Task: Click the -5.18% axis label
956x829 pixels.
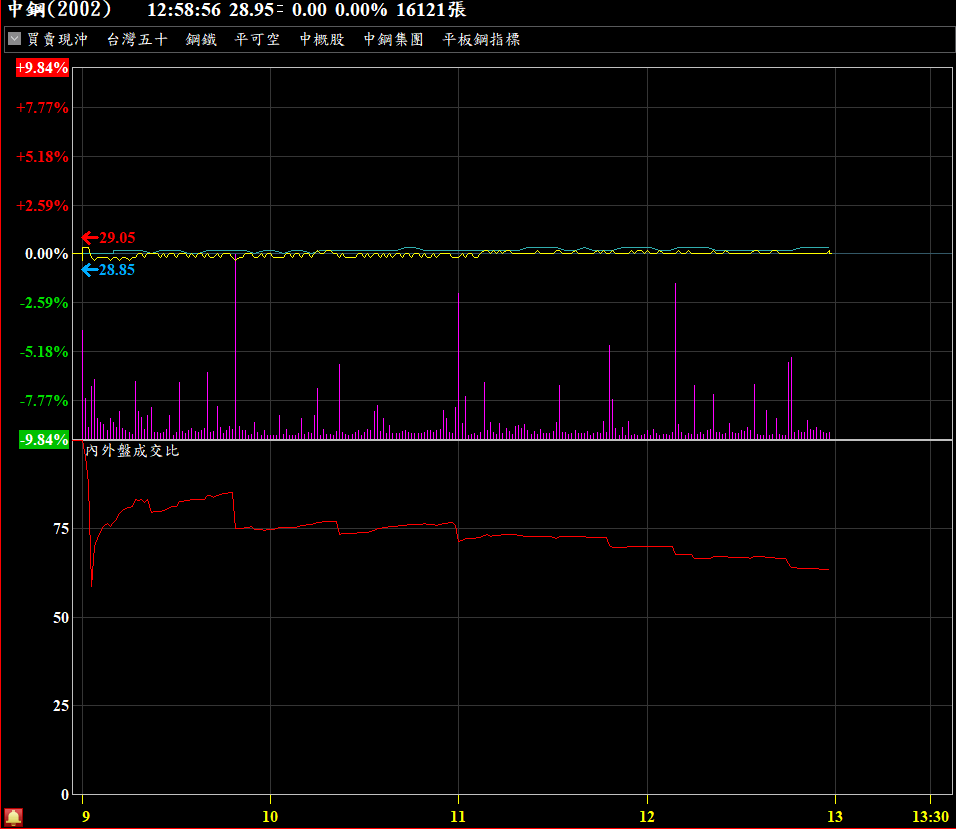Action: pos(44,352)
